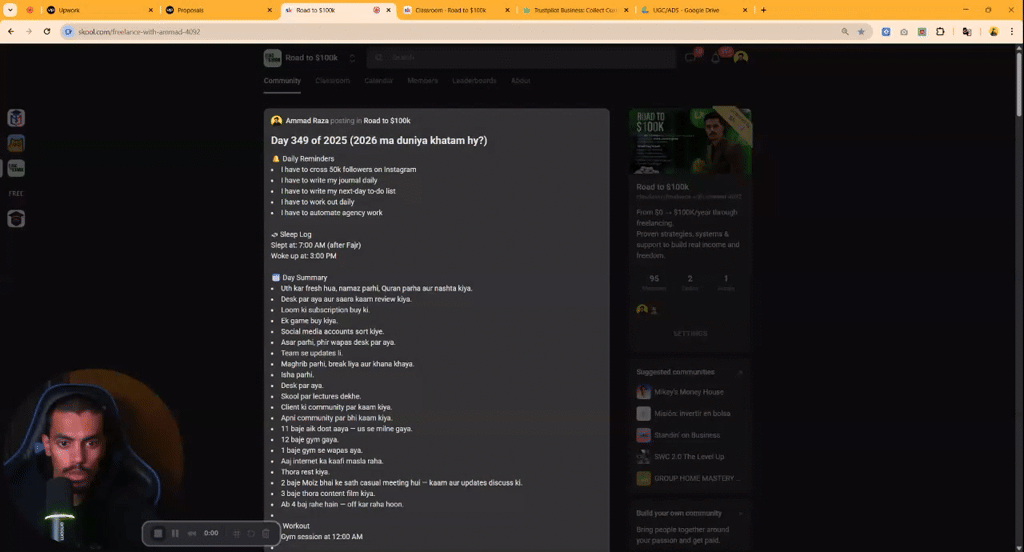Switch to Classroom tab
Screen dimensions: 1024x552
[332, 81]
